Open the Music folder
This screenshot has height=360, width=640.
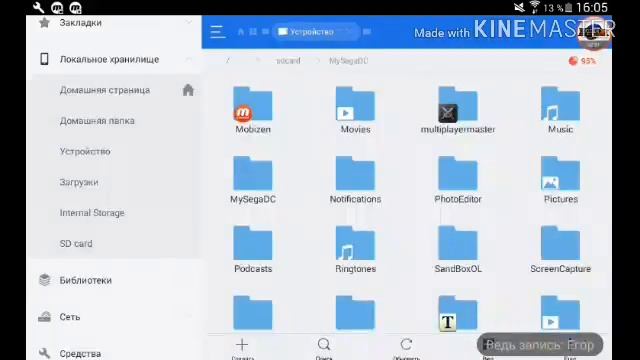pyautogui.click(x=560, y=110)
